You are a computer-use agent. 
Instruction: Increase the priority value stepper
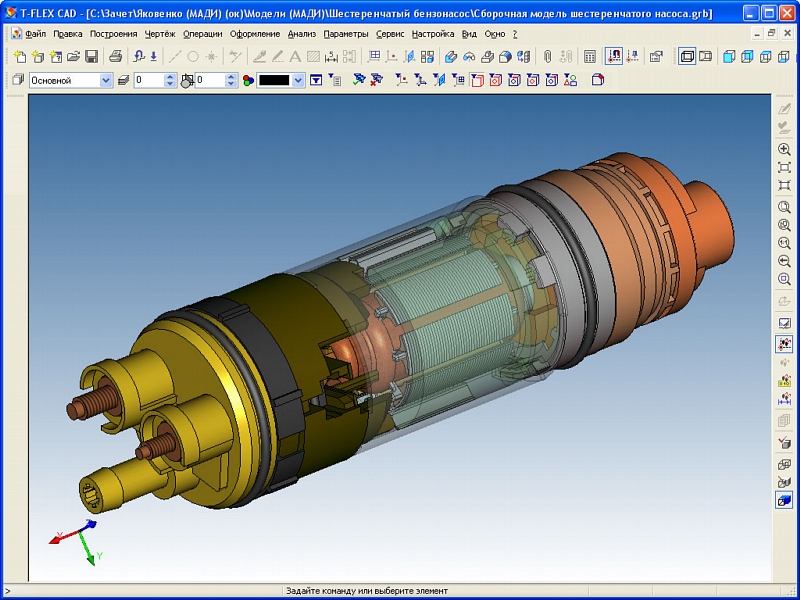(232, 77)
